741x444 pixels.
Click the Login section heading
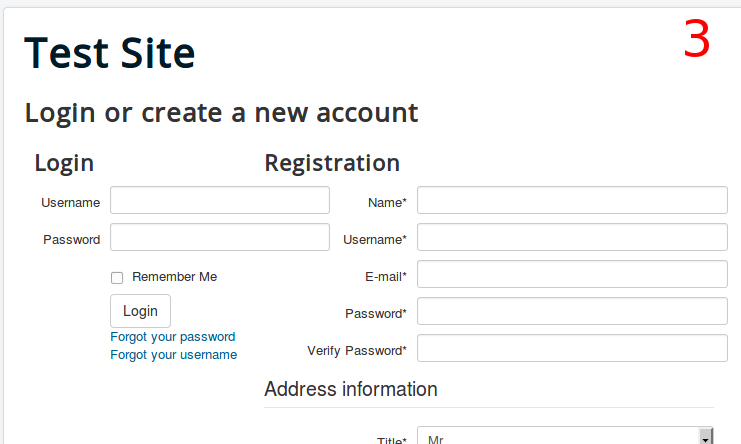click(64, 163)
